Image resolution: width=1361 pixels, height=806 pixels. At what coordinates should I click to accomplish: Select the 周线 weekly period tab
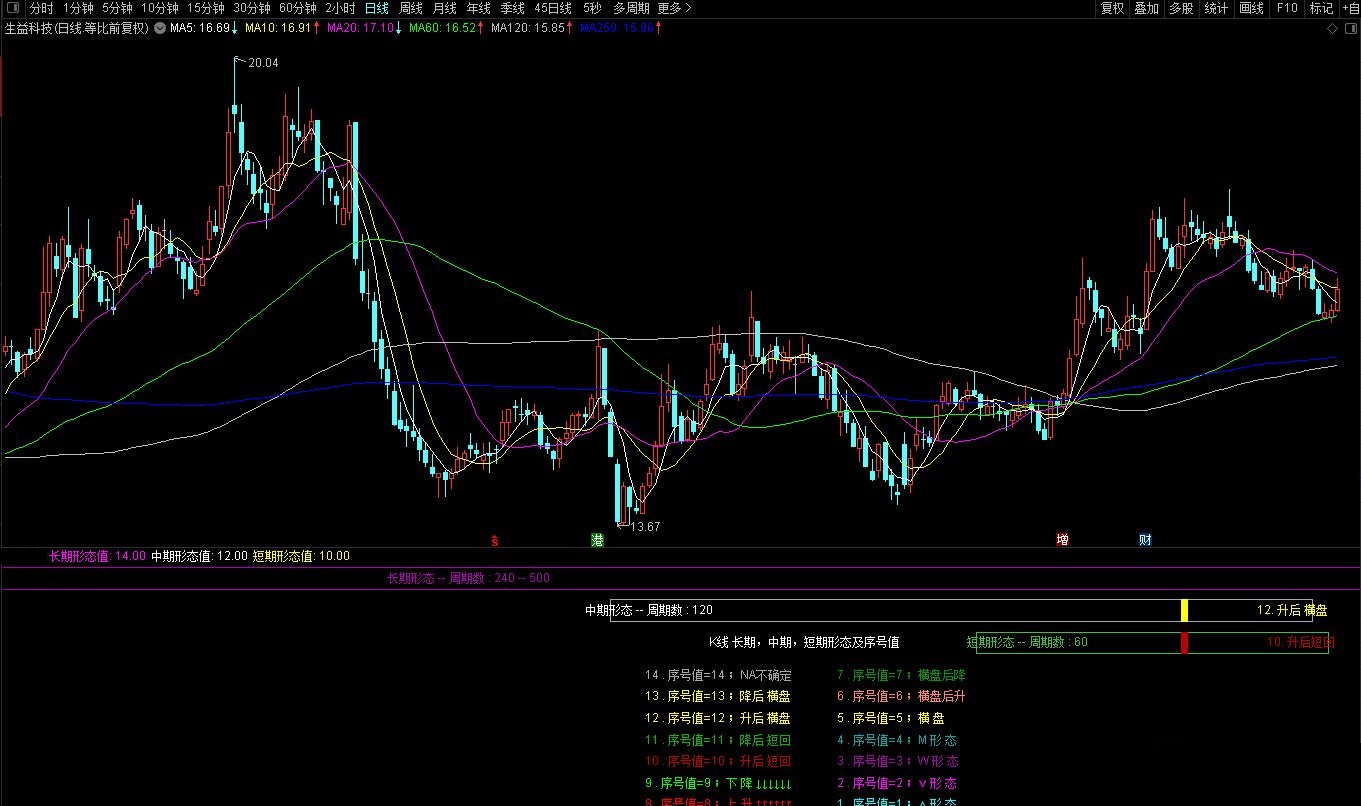(411, 8)
